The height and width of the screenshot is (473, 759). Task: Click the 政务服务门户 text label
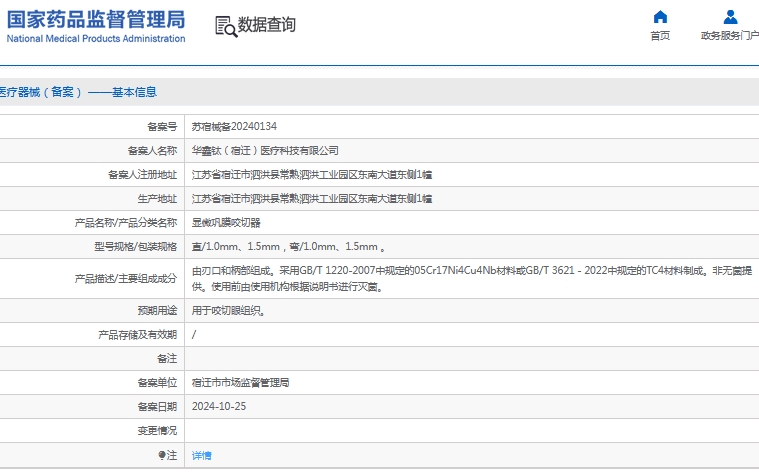tap(730, 36)
